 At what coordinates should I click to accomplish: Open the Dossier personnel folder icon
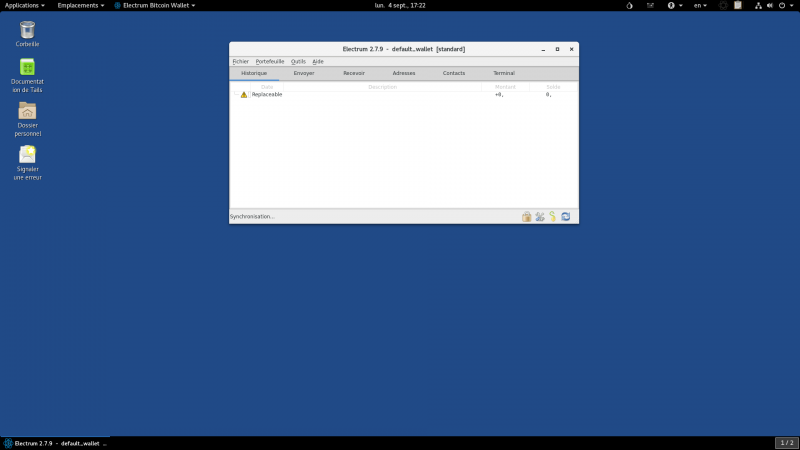[28, 112]
